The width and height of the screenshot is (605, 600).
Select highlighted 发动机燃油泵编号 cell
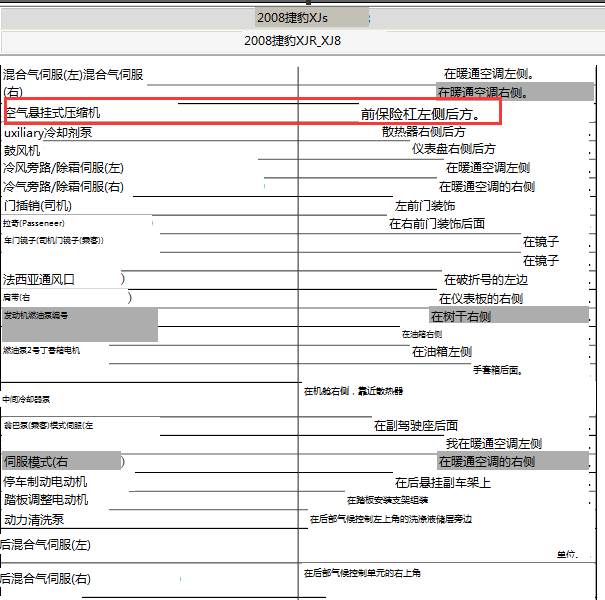pyautogui.click(x=80, y=325)
